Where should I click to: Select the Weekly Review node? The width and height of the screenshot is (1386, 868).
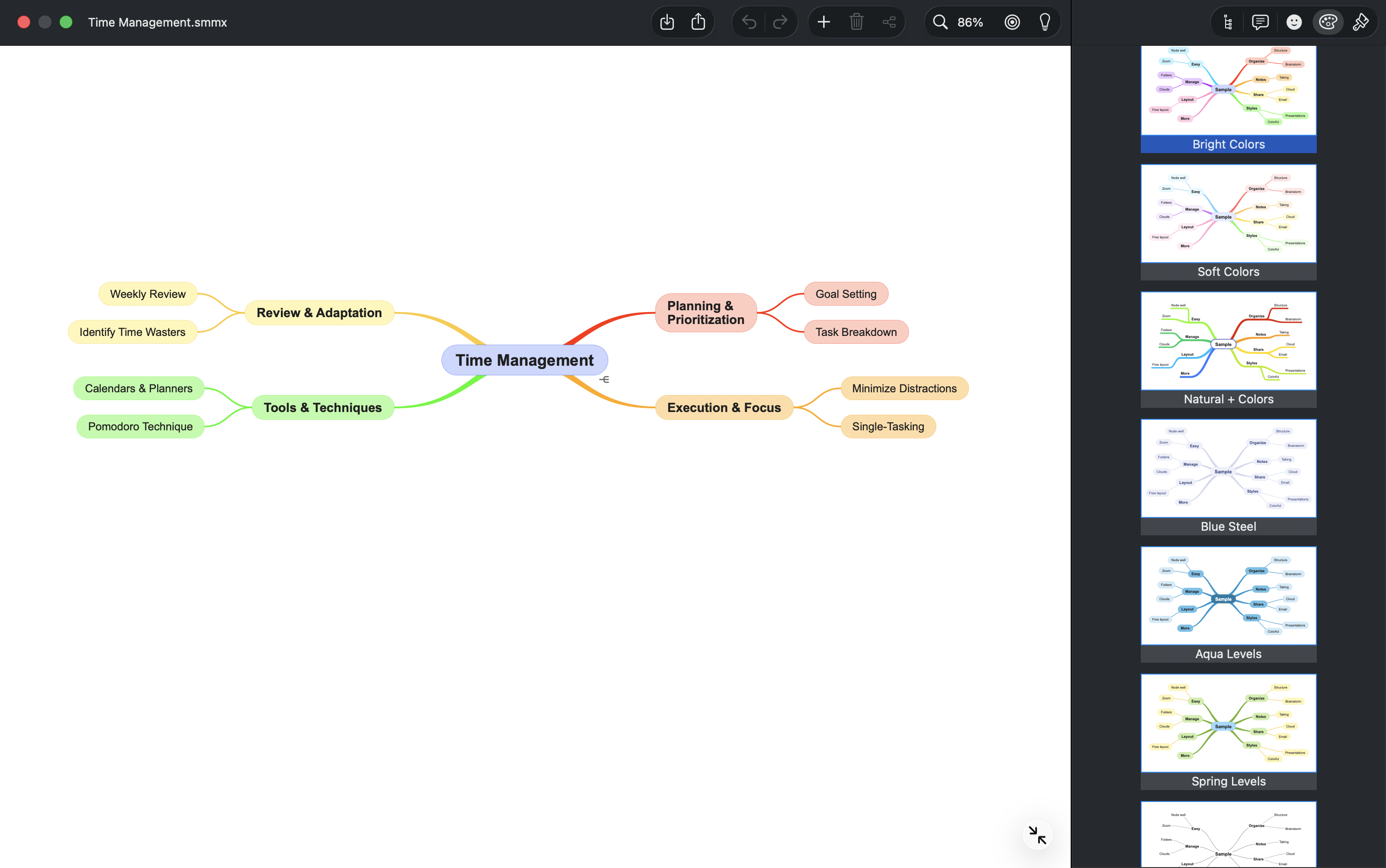click(148, 294)
